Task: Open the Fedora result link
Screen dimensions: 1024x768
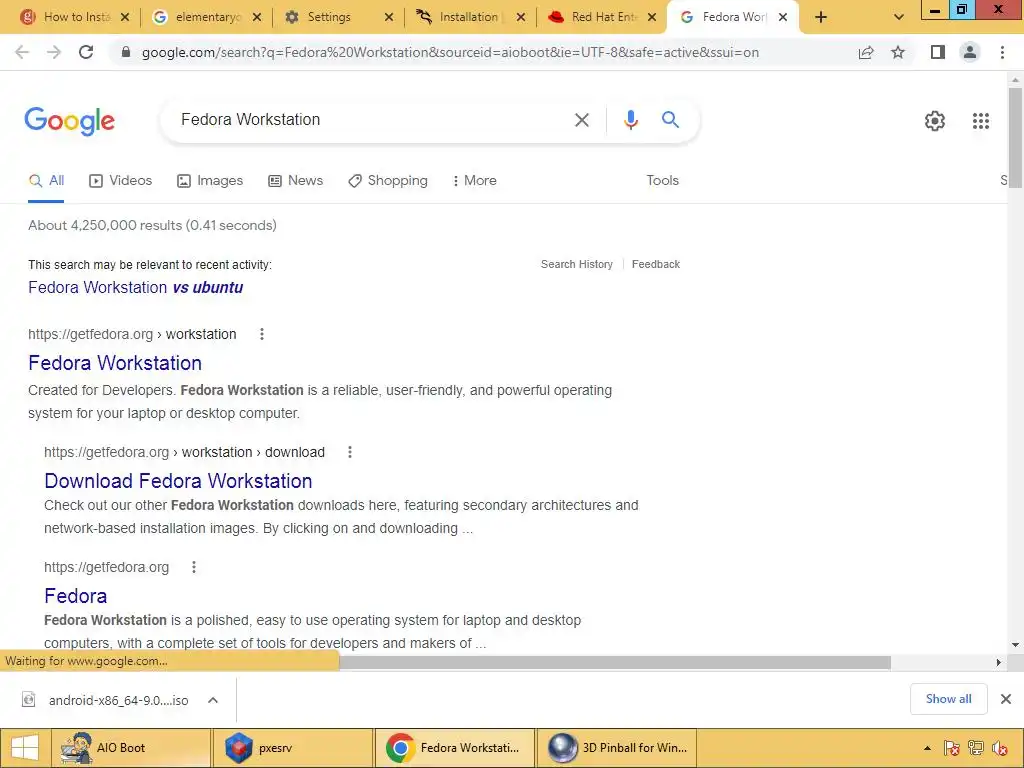Action: [x=76, y=596]
